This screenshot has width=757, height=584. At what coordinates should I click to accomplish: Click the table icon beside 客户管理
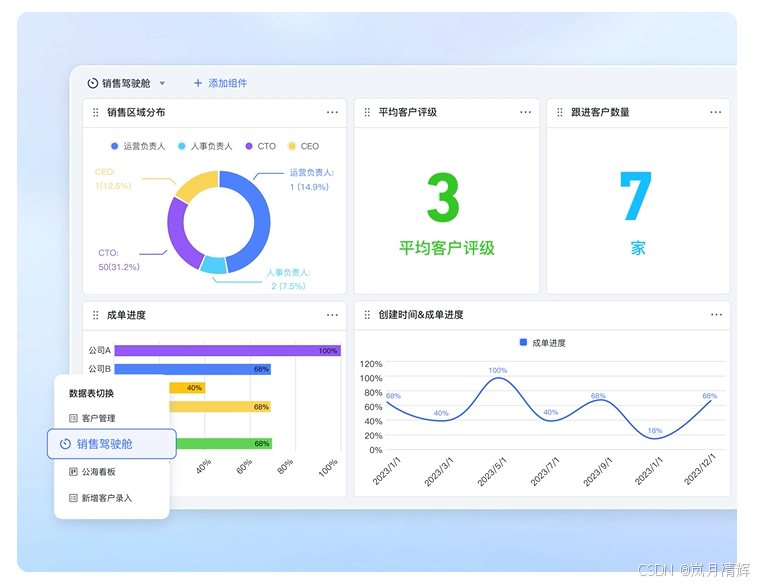click(x=73, y=418)
